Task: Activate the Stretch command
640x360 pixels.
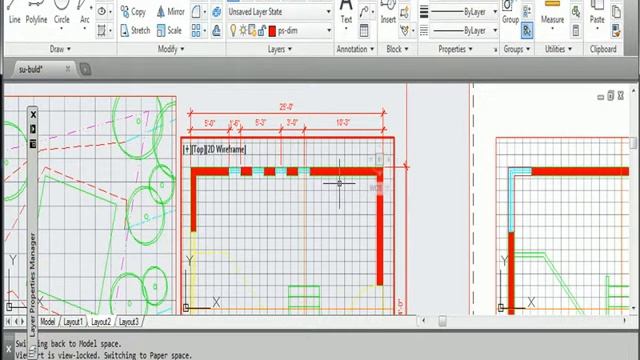Action: click(x=136, y=30)
